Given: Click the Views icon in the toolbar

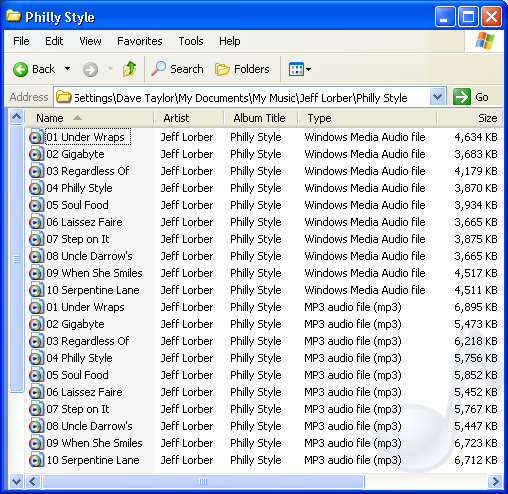Looking at the screenshot, I should [x=296, y=69].
